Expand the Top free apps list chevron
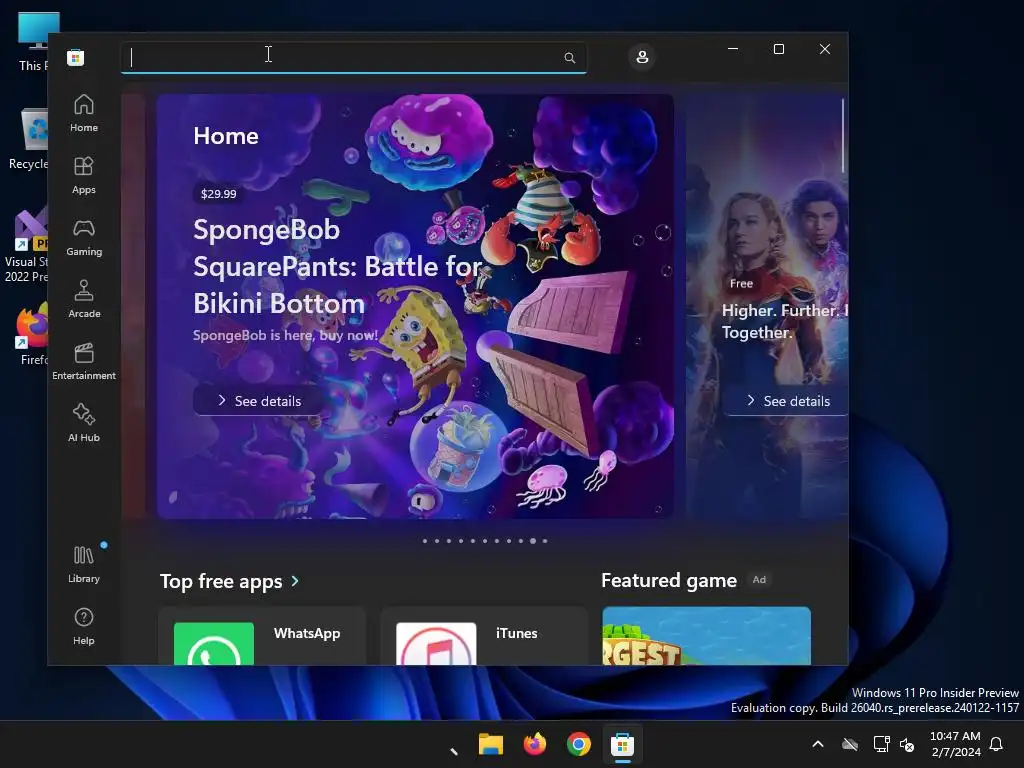 [x=295, y=581]
